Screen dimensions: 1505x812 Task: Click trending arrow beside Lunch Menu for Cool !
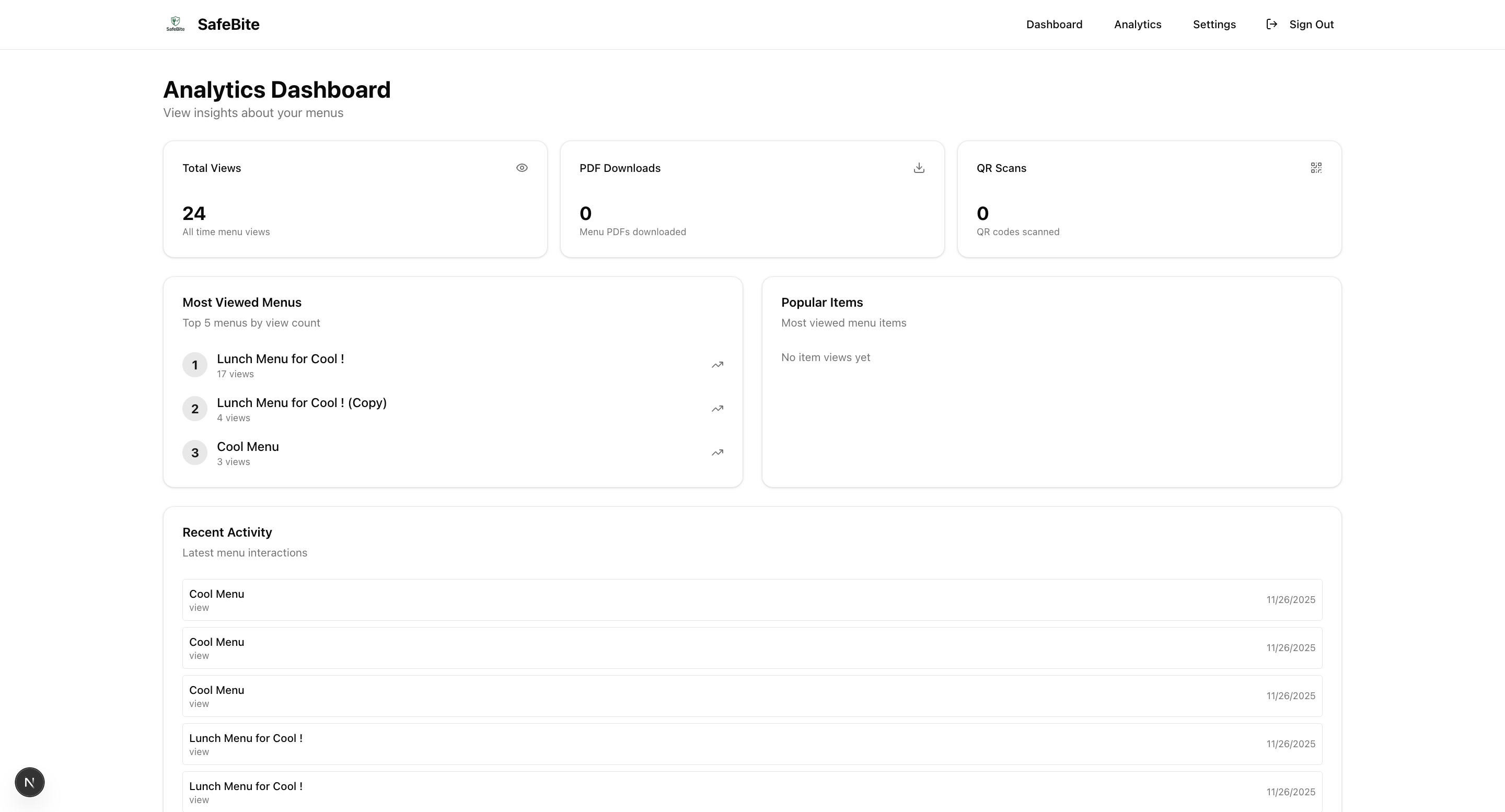tap(717, 365)
